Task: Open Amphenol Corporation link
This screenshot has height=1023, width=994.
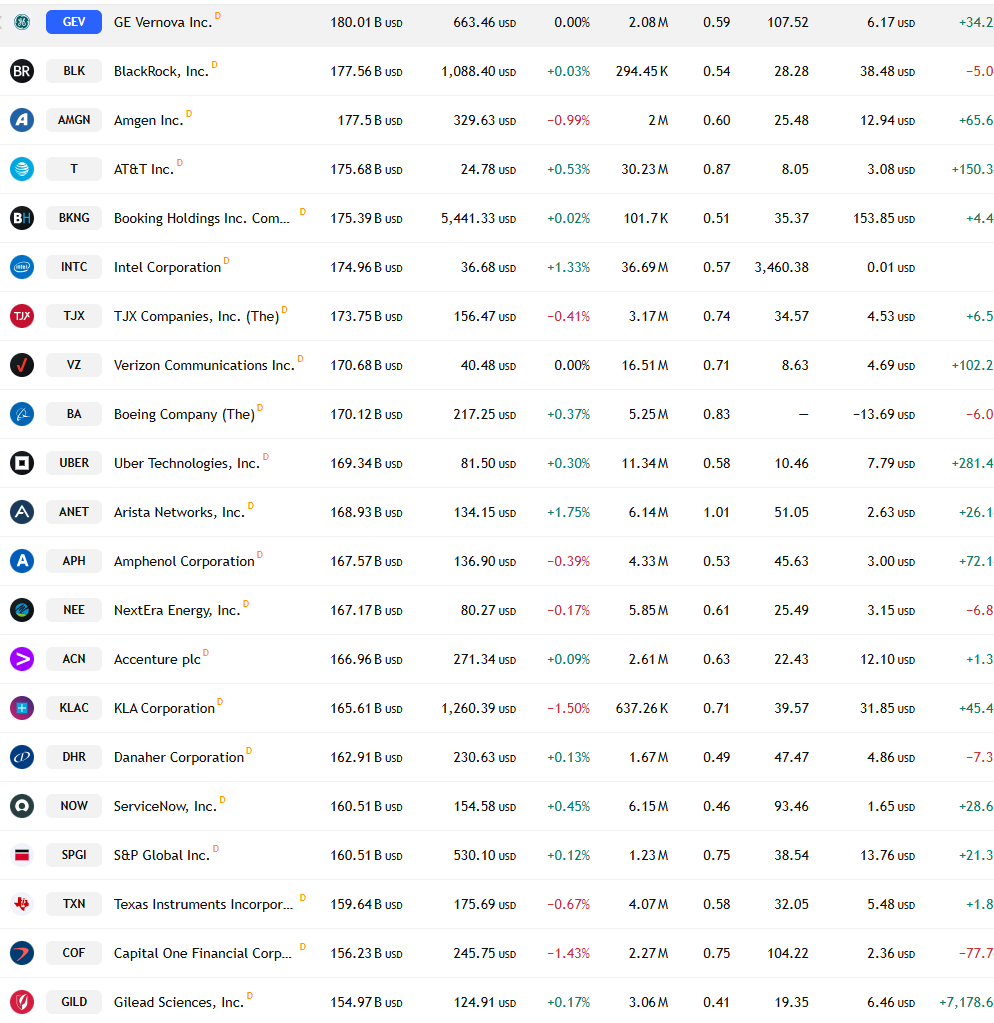Action: [184, 562]
